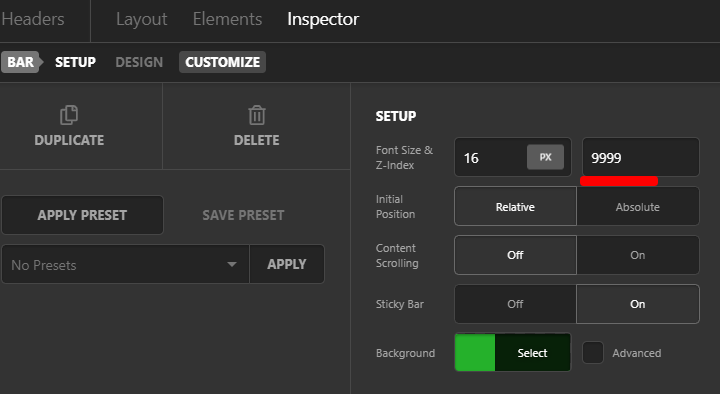The width and height of the screenshot is (720, 394).
Task: Click the SETUP heading in the right panel
Action: (396, 116)
